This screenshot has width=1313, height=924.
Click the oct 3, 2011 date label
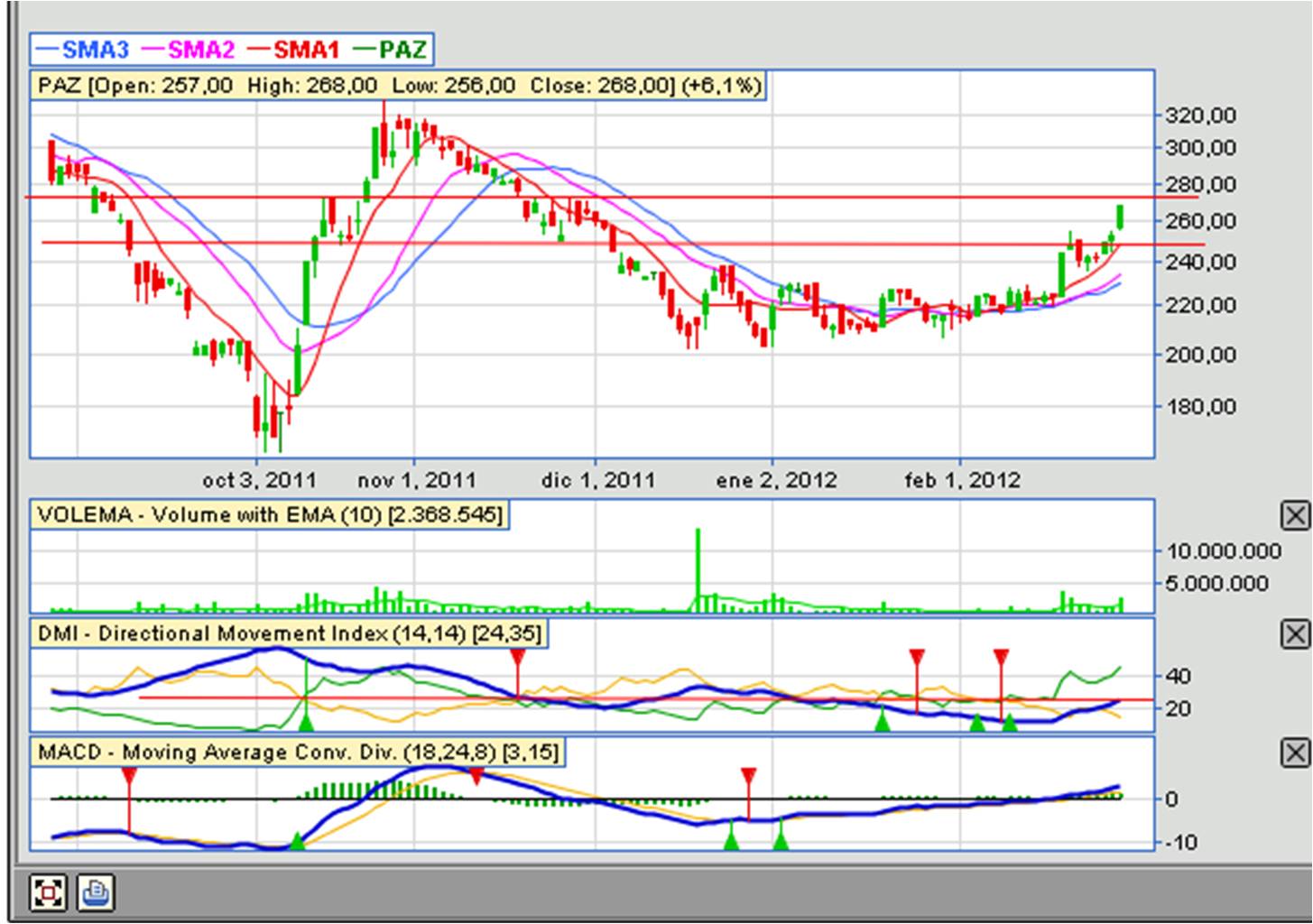[259, 480]
